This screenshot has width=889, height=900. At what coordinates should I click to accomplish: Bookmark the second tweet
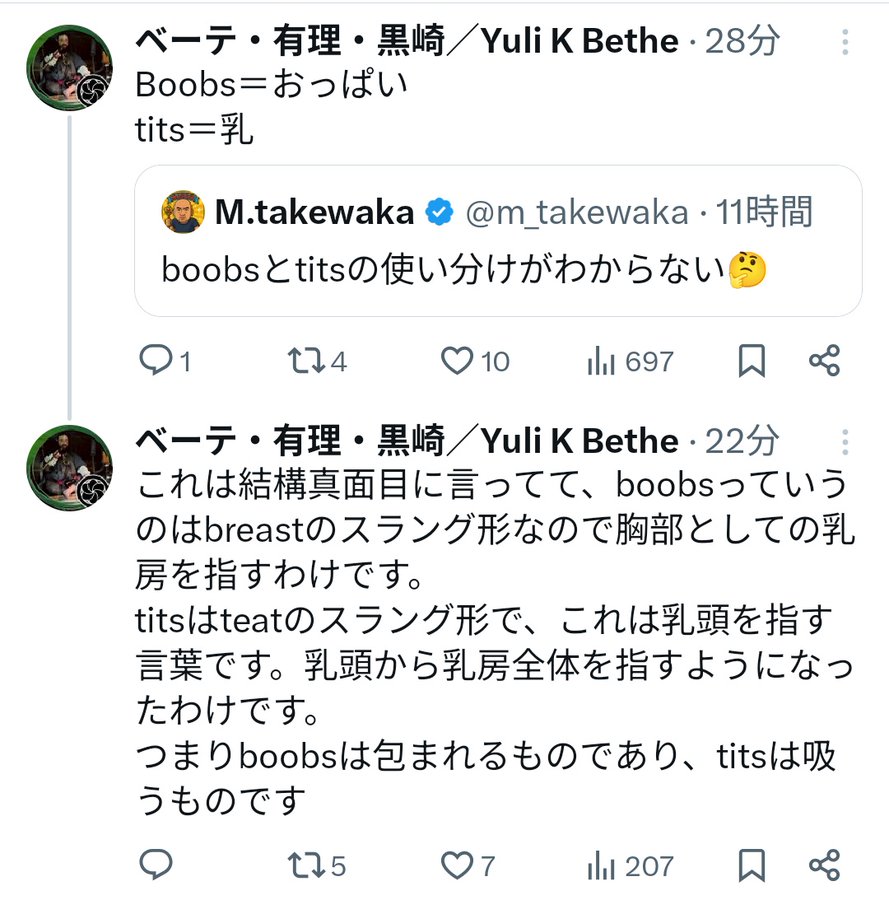(751, 865)
